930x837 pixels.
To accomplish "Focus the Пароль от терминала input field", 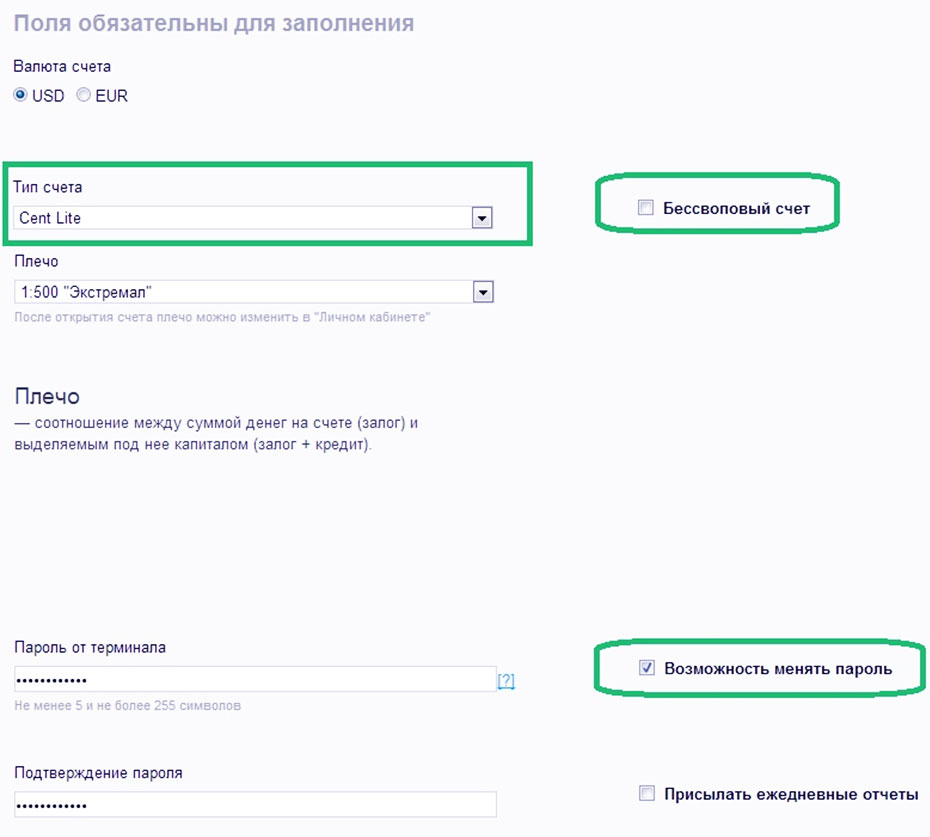I will 255,679.
